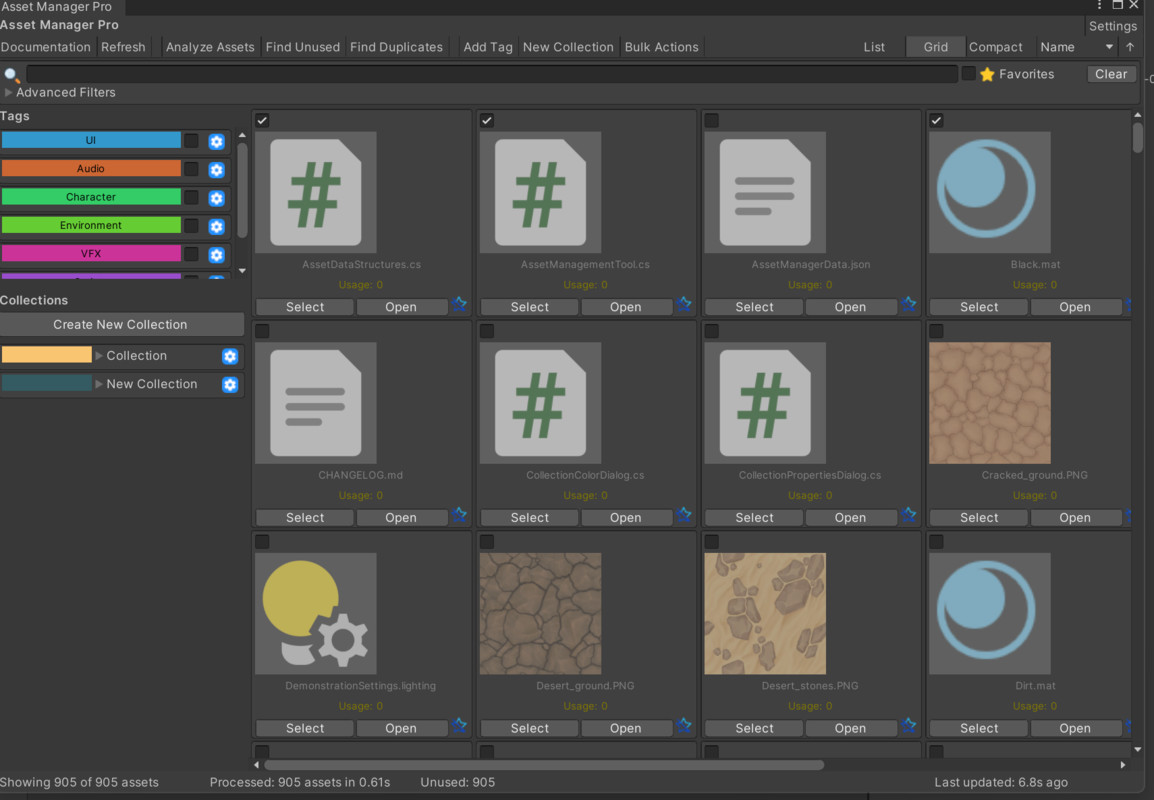Click the yellow star next to Favorites
This screenshot has width=1154, height=800.
point(987,73)
